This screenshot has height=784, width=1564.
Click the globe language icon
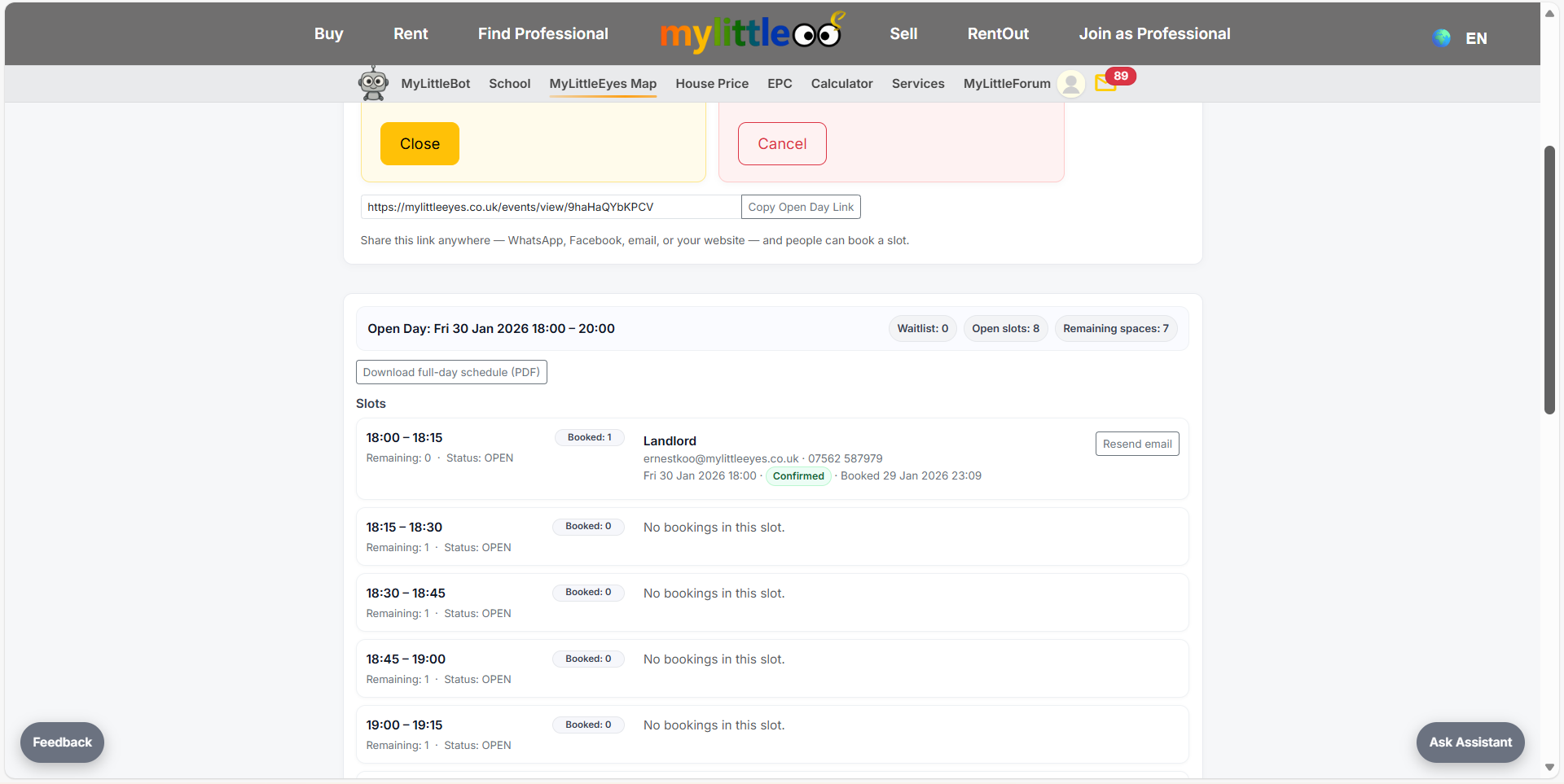click(1441, 37)
